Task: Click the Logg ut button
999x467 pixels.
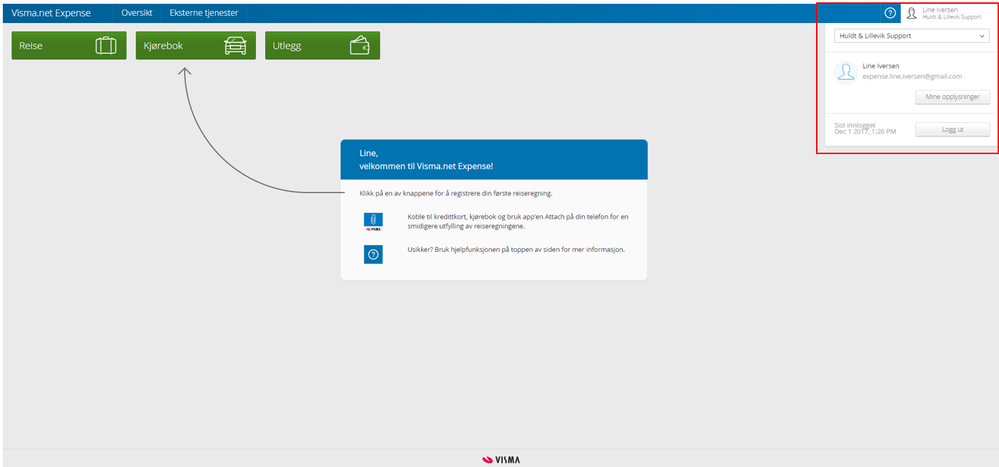Action: 952,129
